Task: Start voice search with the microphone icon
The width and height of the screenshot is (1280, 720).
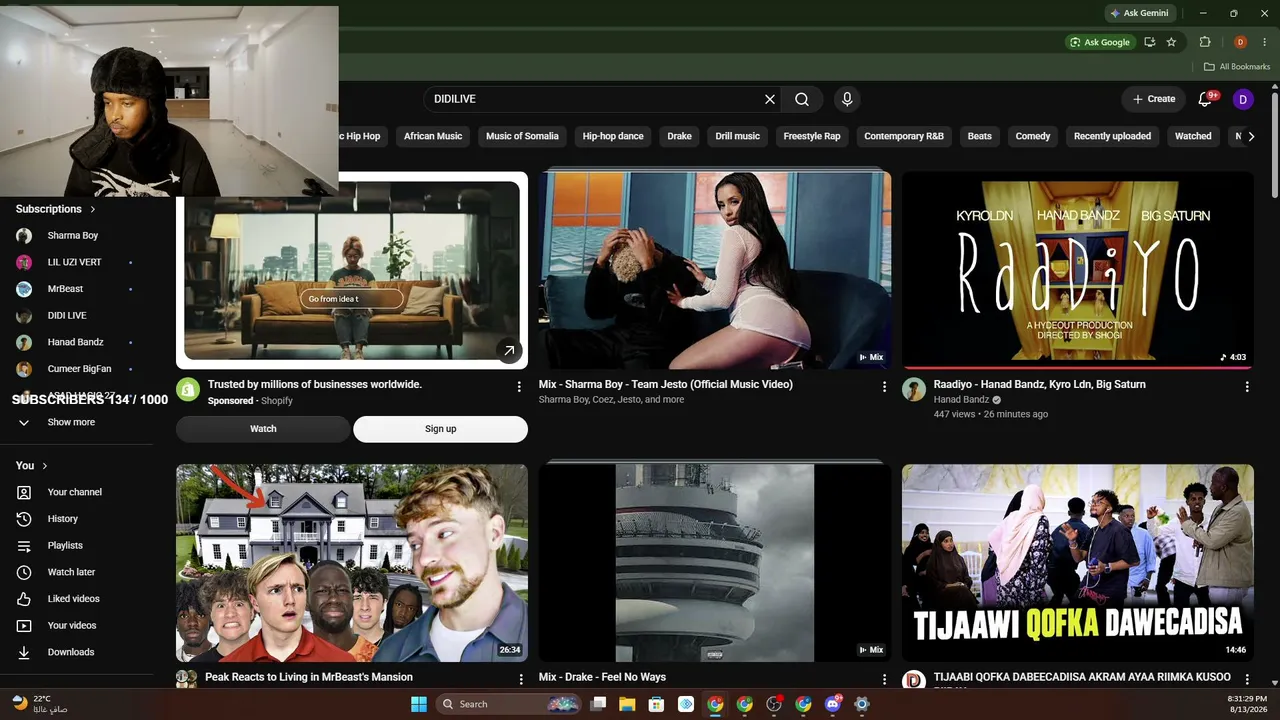Action: (847, 99)
